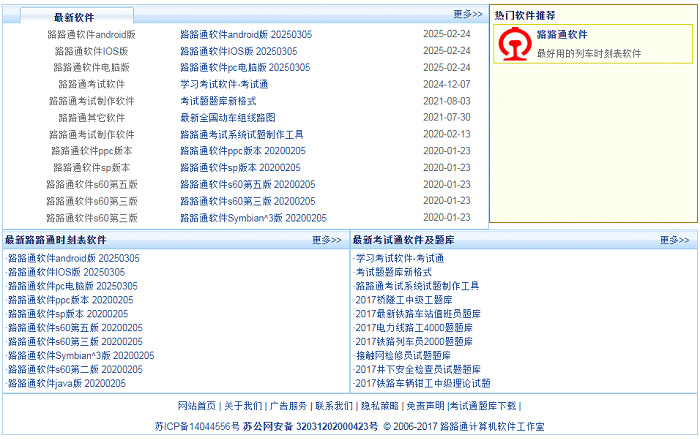Open 2017最新铁路车站值班员题库 link
The height and width of the screenshot is (439, 700).
click(x=418, y=314)
